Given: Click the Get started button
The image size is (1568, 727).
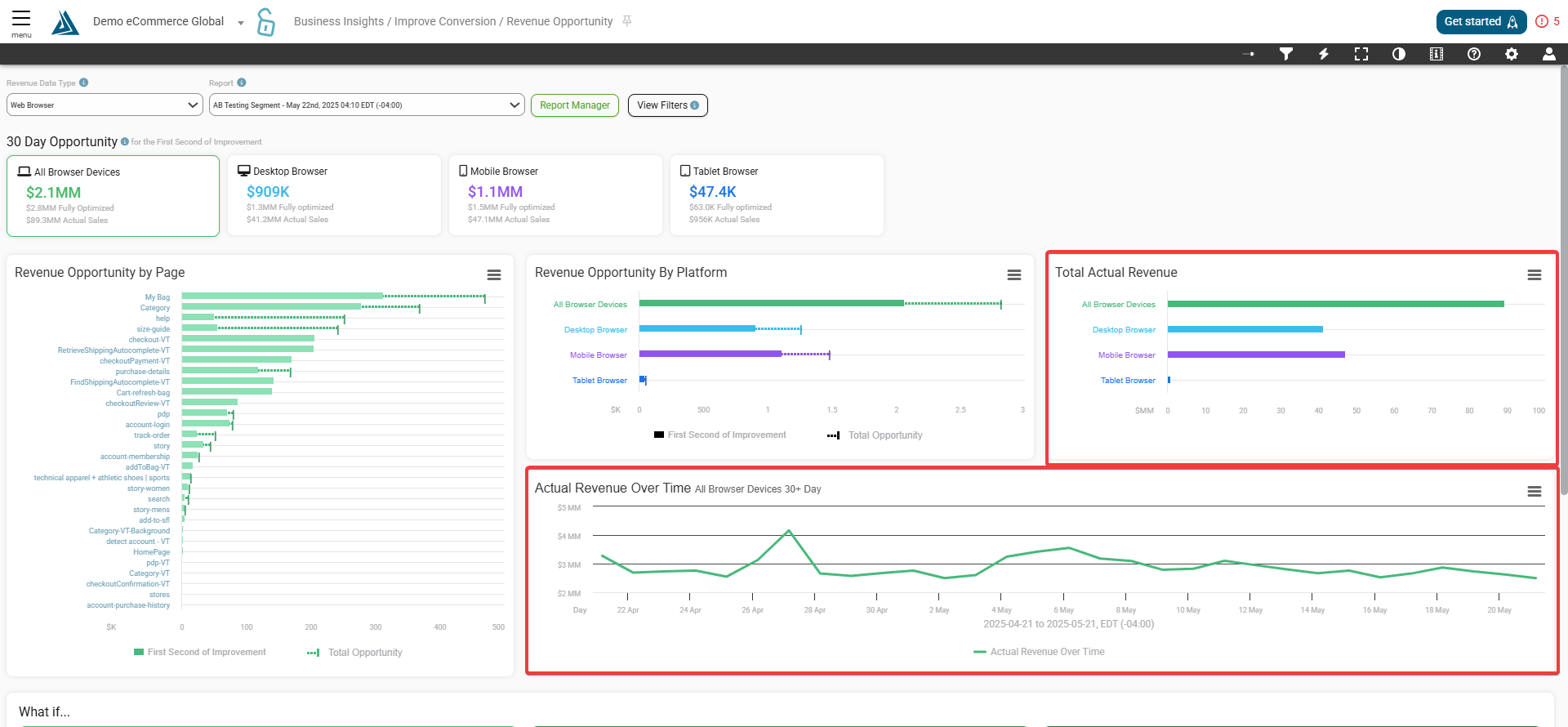Looking at the screenshot, I should click(1481, 22).
